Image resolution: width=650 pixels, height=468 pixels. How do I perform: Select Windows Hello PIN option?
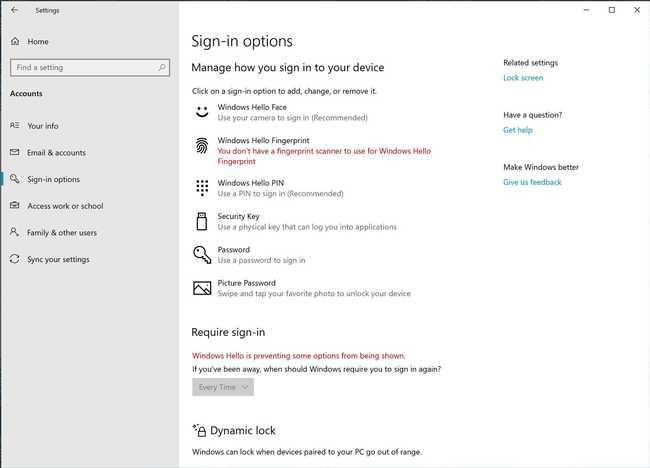point(268,188)
